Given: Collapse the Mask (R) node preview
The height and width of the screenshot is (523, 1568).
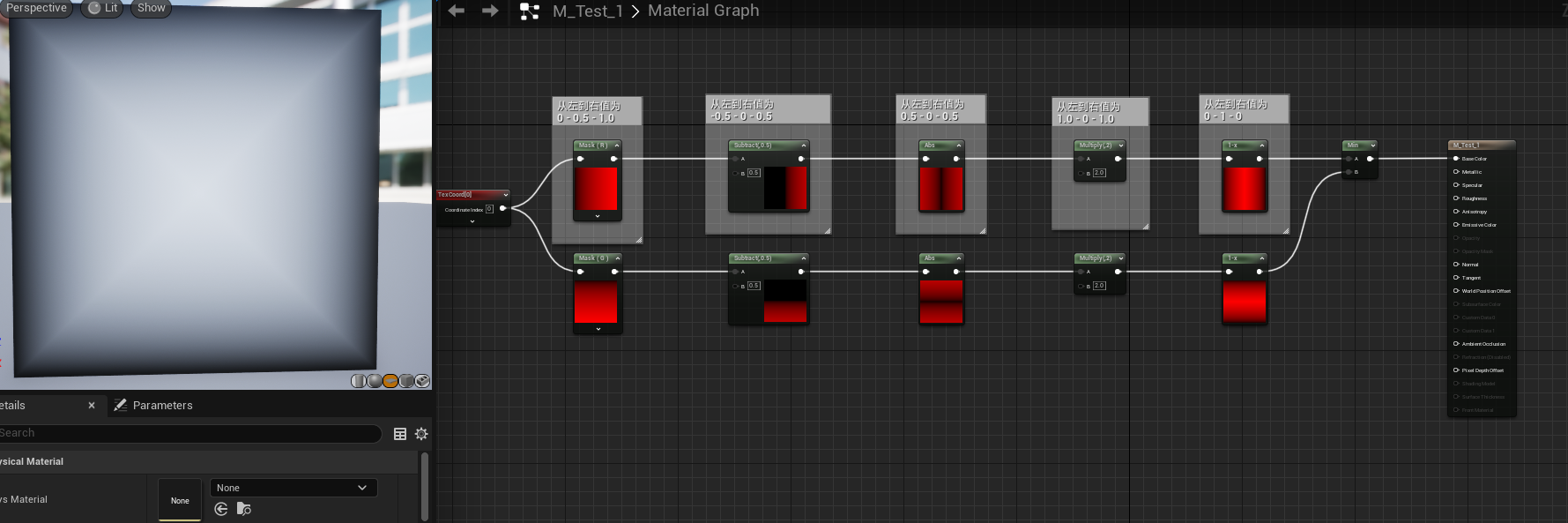Looking at the screenshot, I should point(617,146).
